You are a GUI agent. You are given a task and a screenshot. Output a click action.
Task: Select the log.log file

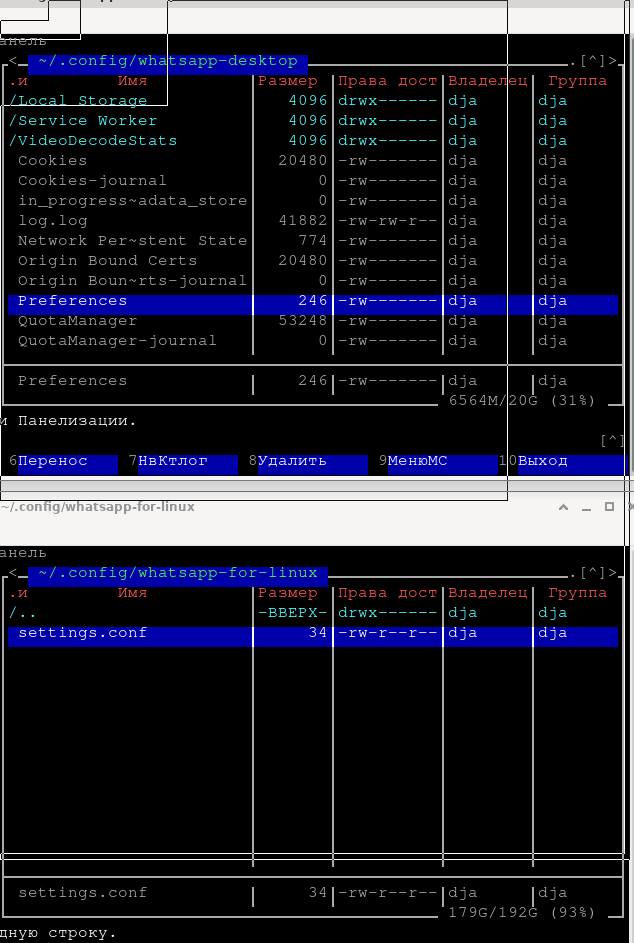pyautogui.click(x=313, y=221)
